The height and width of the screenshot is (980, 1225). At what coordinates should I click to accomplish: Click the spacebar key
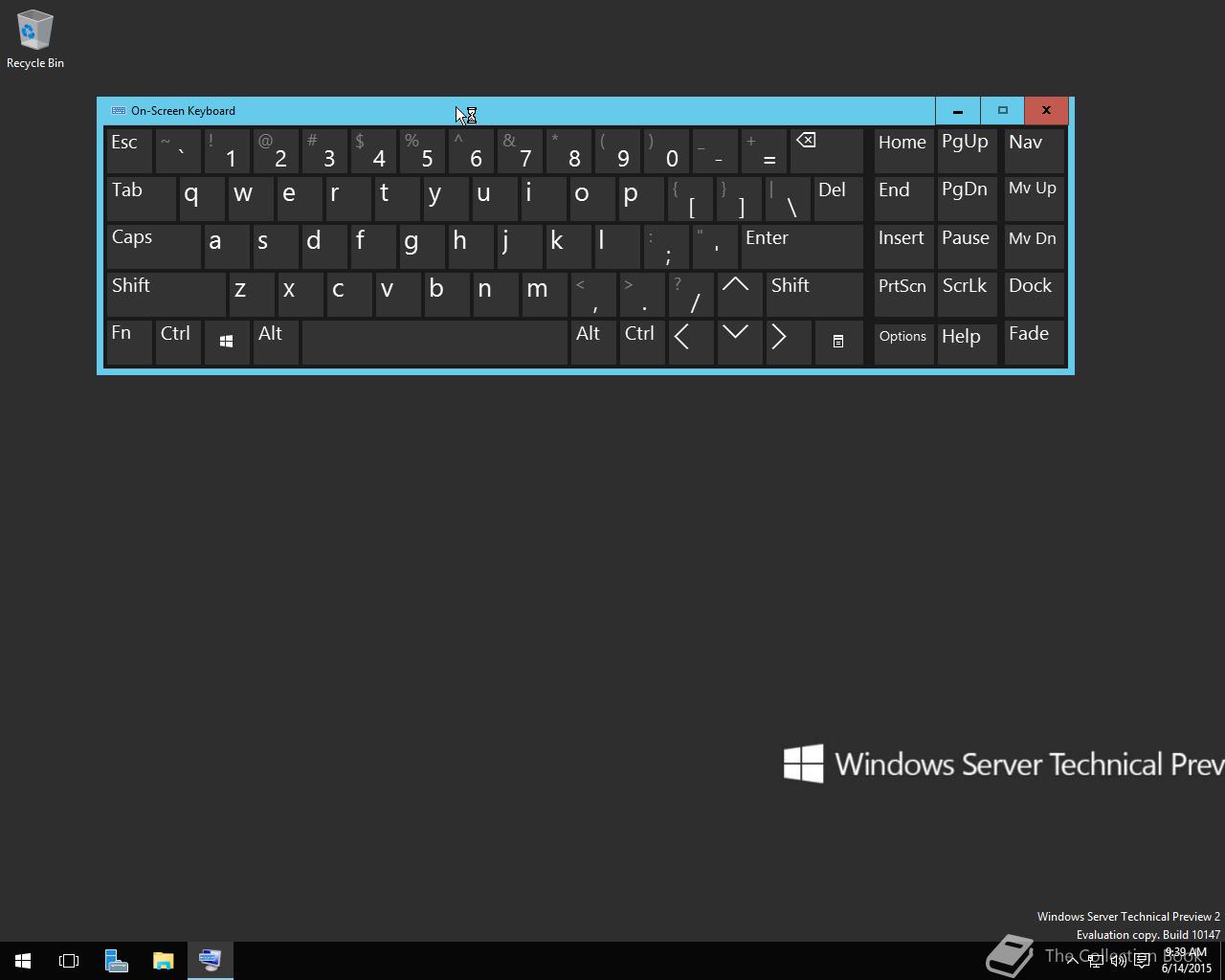[434, 343]
